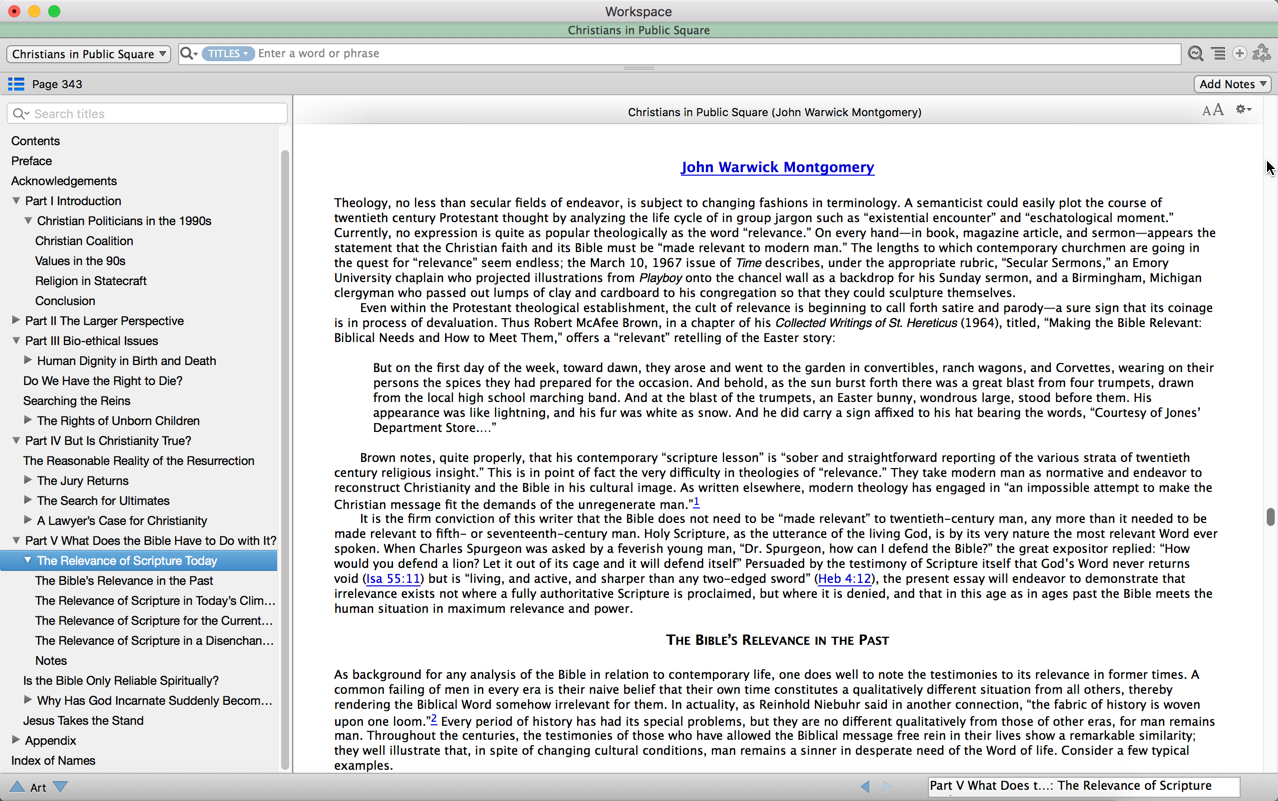1278x801 pixels.
Task: Open the Christians in Public Square module dropdown
Action: pos(89,54)
